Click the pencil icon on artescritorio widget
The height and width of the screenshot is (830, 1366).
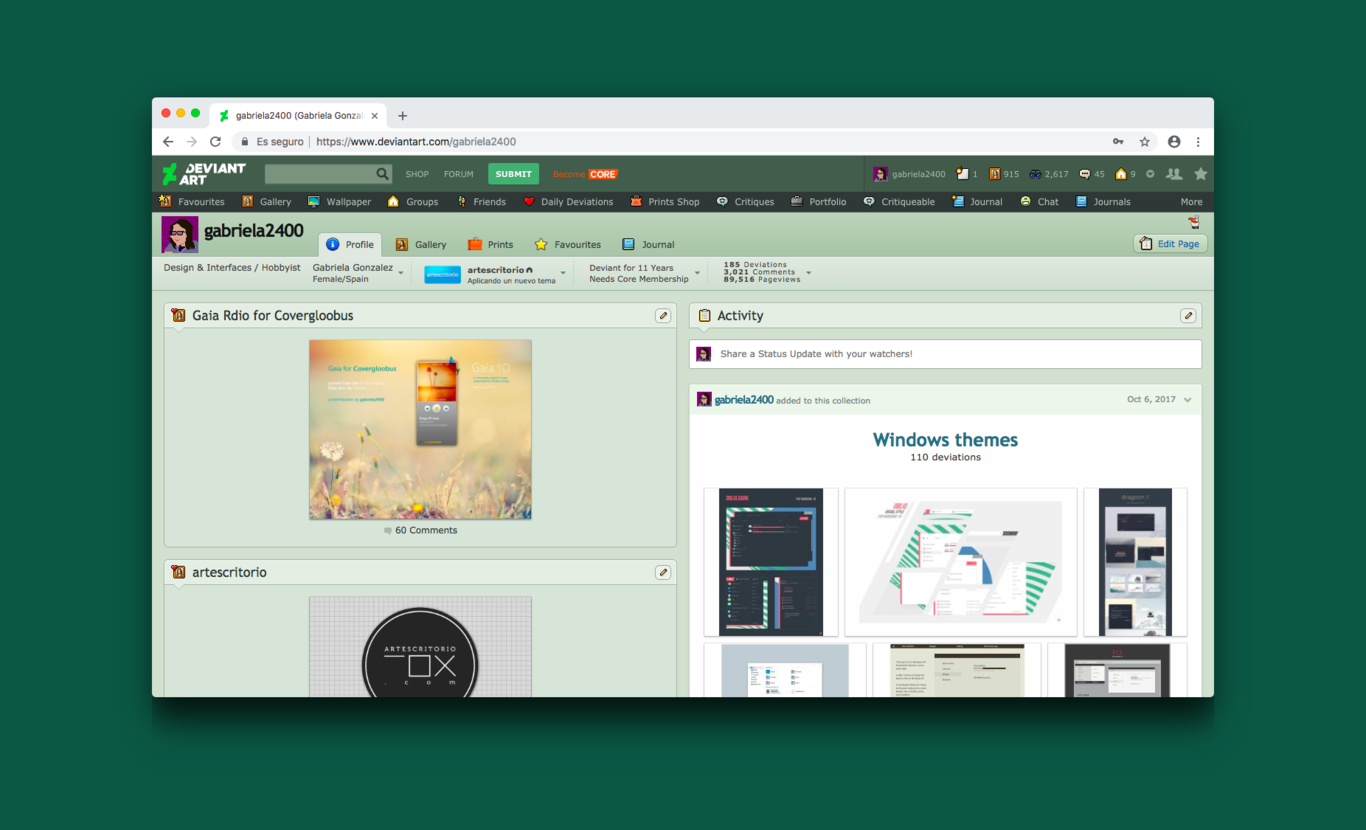(662, 573)
